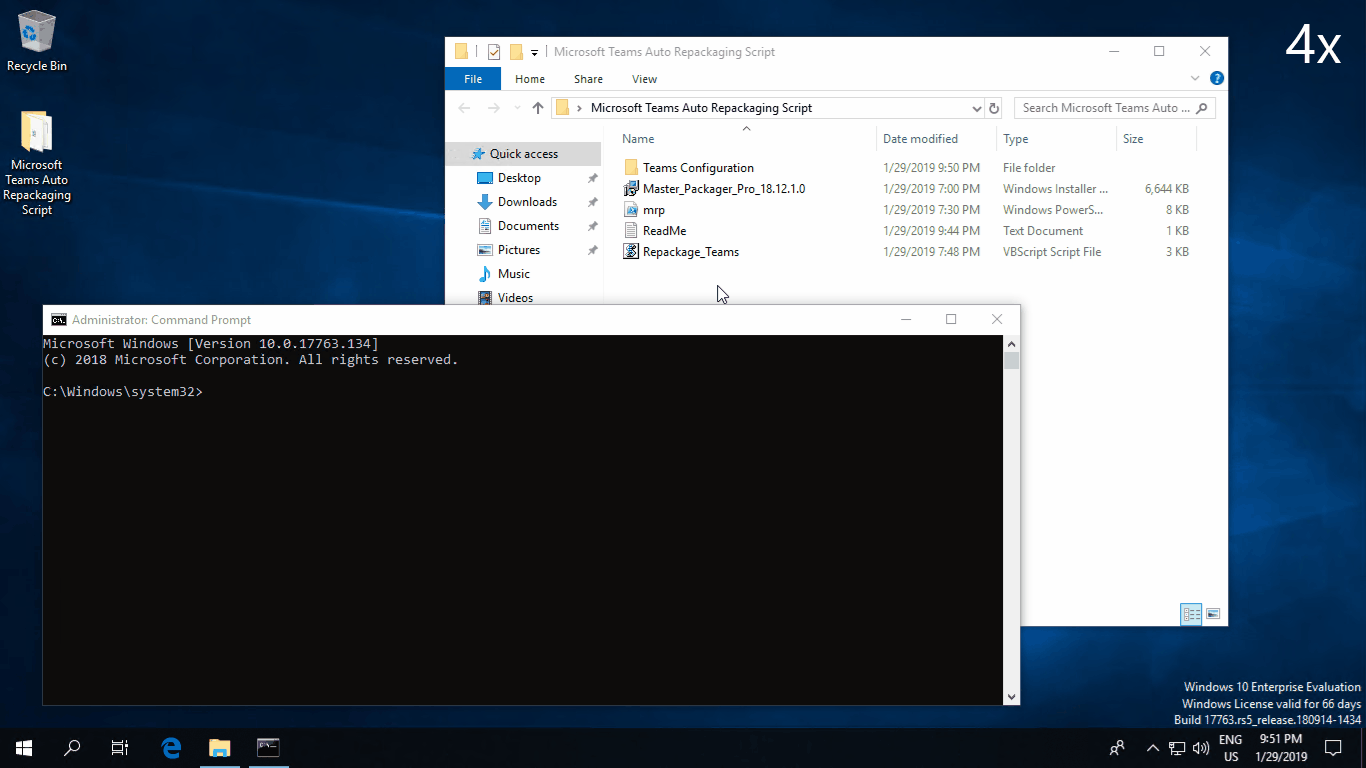Open the View ribbon tab
The height and width of the screenshot is (768, 1366).
point(645,79)
